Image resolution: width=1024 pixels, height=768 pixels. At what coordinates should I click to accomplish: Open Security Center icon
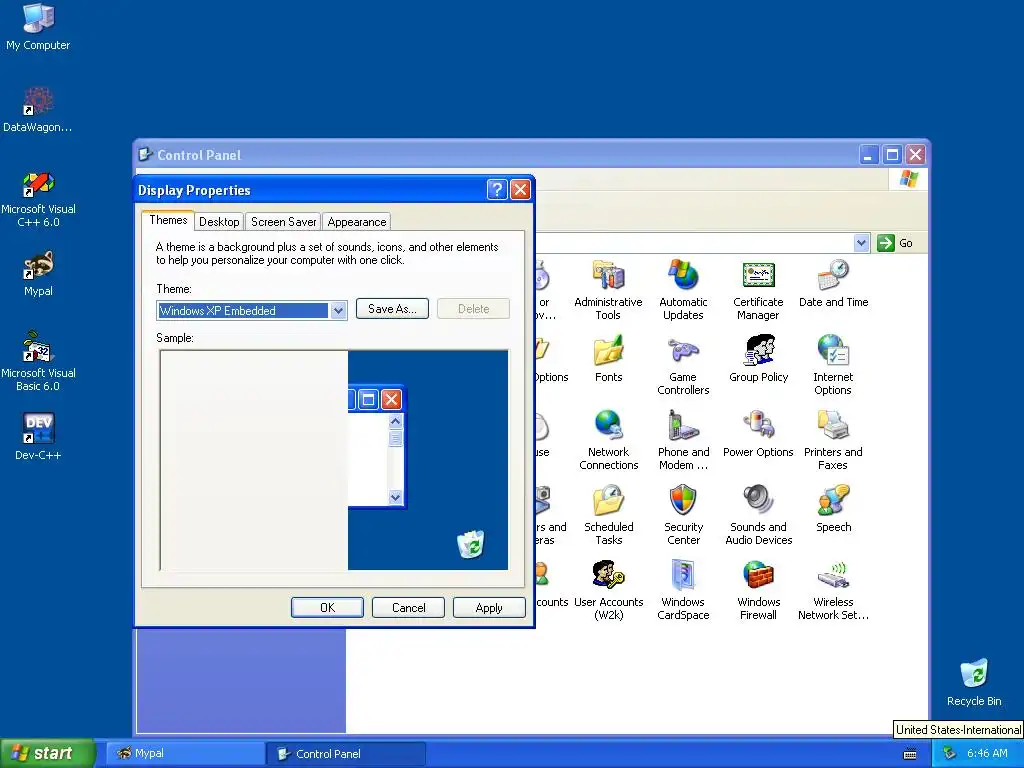(x=683, y=515)
